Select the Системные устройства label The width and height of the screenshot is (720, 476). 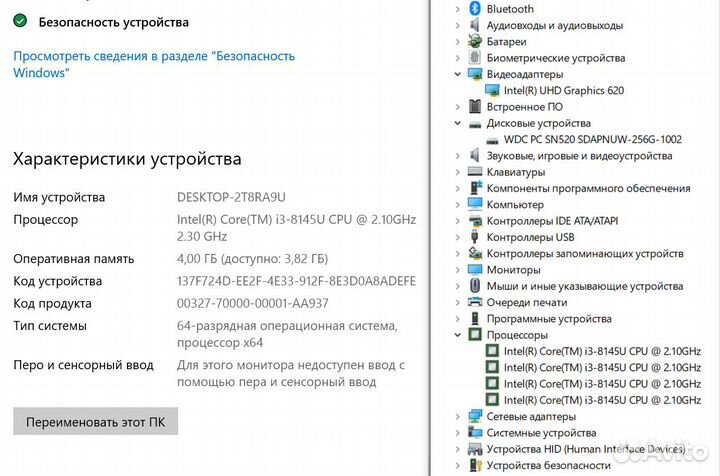coord(541,432)
